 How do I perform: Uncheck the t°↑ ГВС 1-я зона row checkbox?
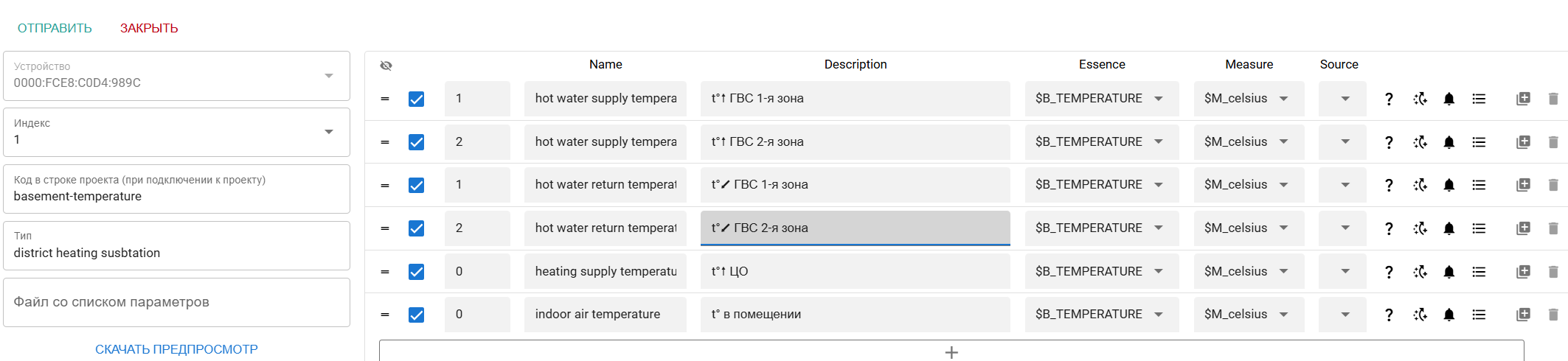point(417,99)
